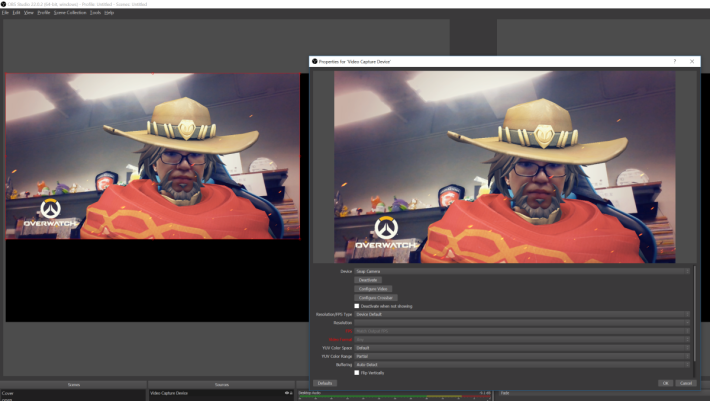
Task: Open the Edit menu
Action: [16, 13]
